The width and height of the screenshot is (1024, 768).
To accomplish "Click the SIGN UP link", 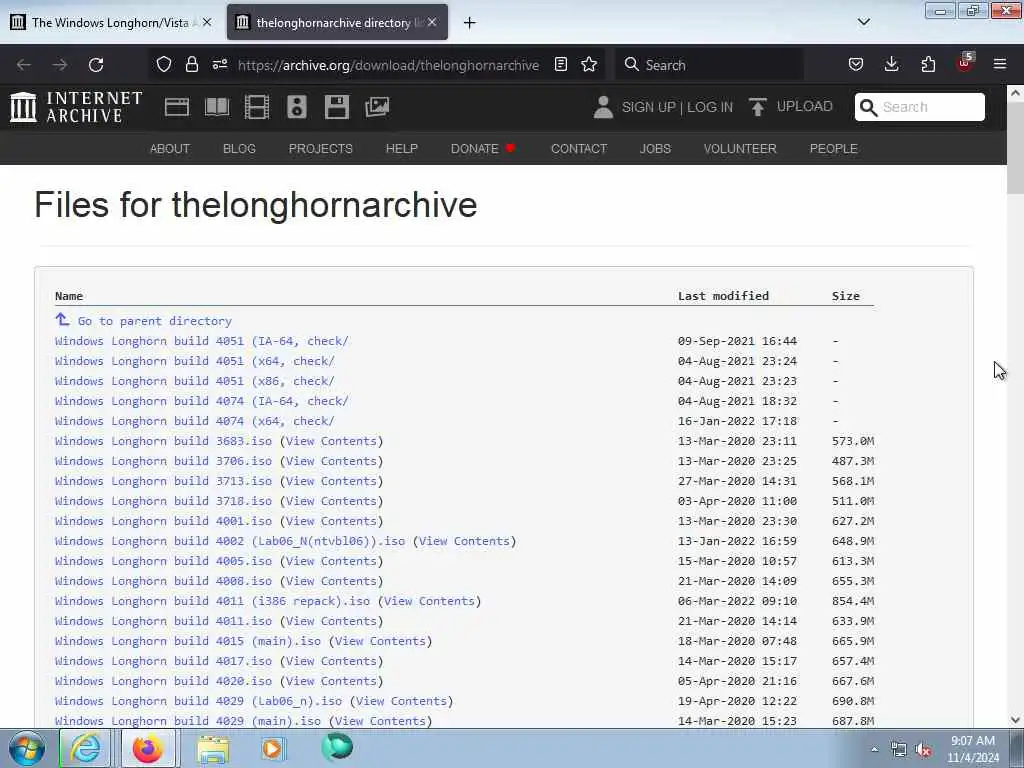I will (648, 107).
